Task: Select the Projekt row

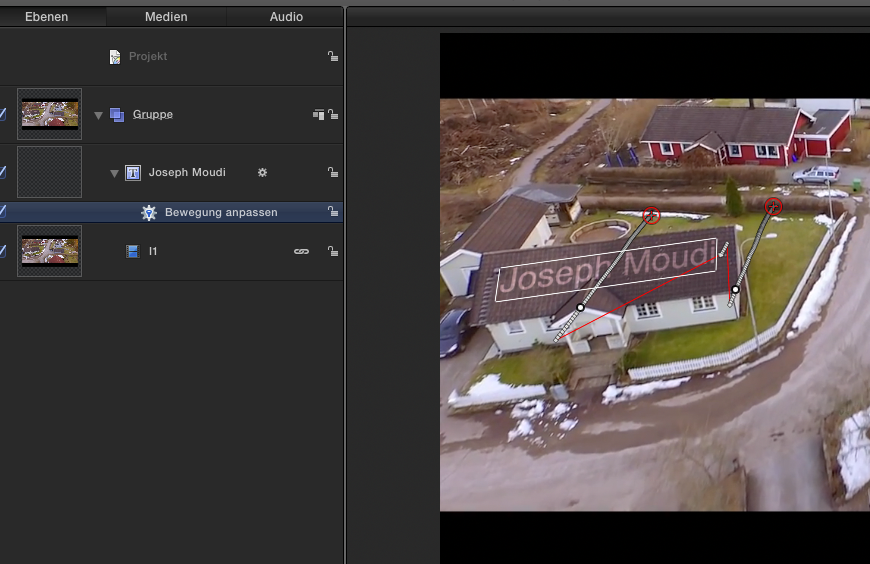Action: point(171,57)
